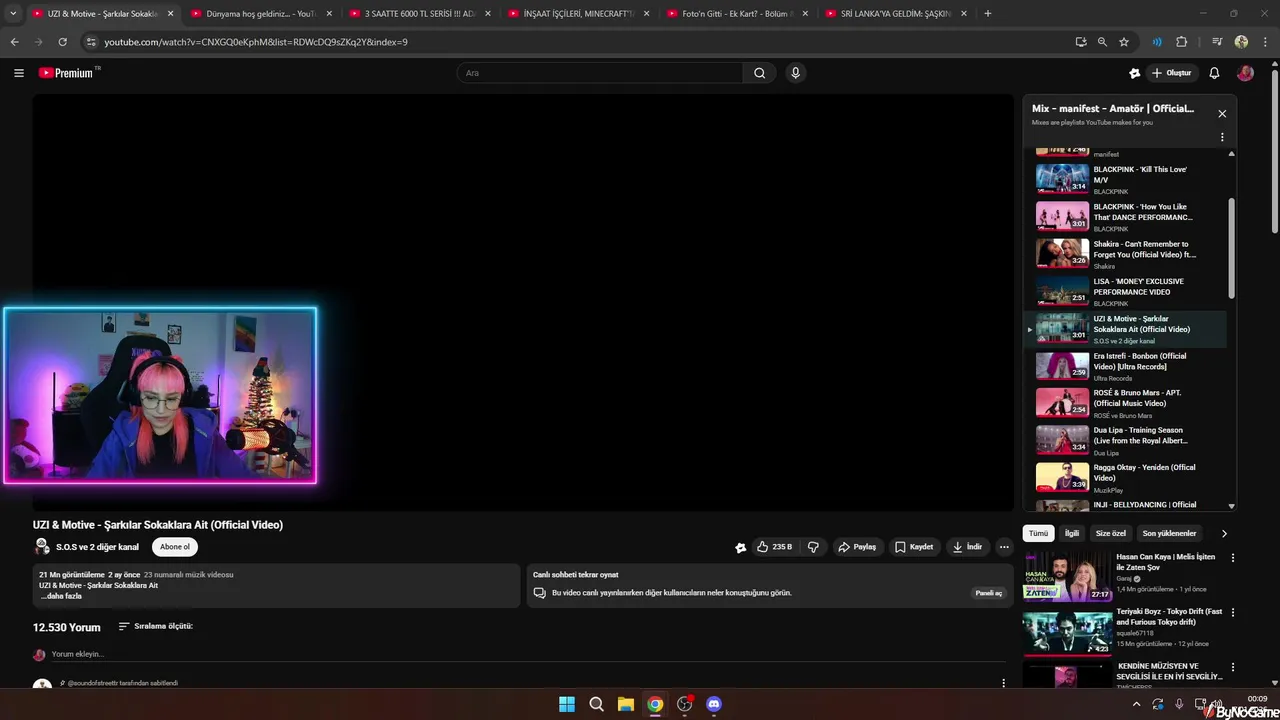Open YouTube notifications bell

pyautogui.click(x=1214, y=73)
